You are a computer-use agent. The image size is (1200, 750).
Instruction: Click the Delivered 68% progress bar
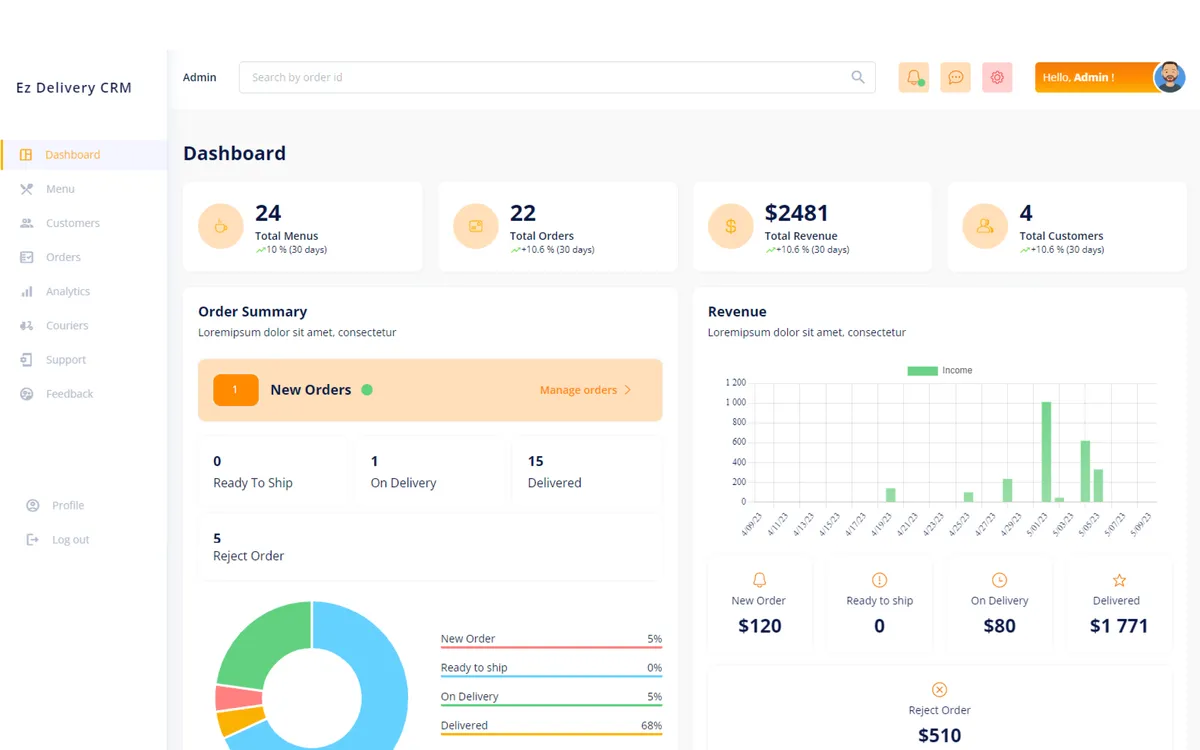pyautogui.click(x=551, y=734)
